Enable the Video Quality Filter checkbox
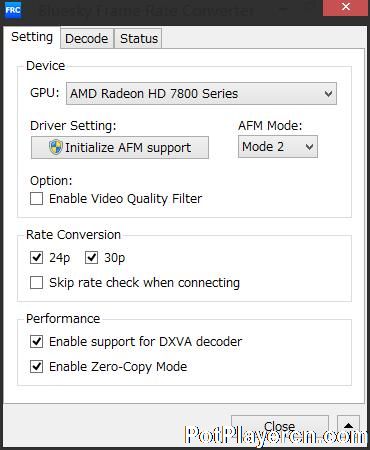 tap(36, 199)
